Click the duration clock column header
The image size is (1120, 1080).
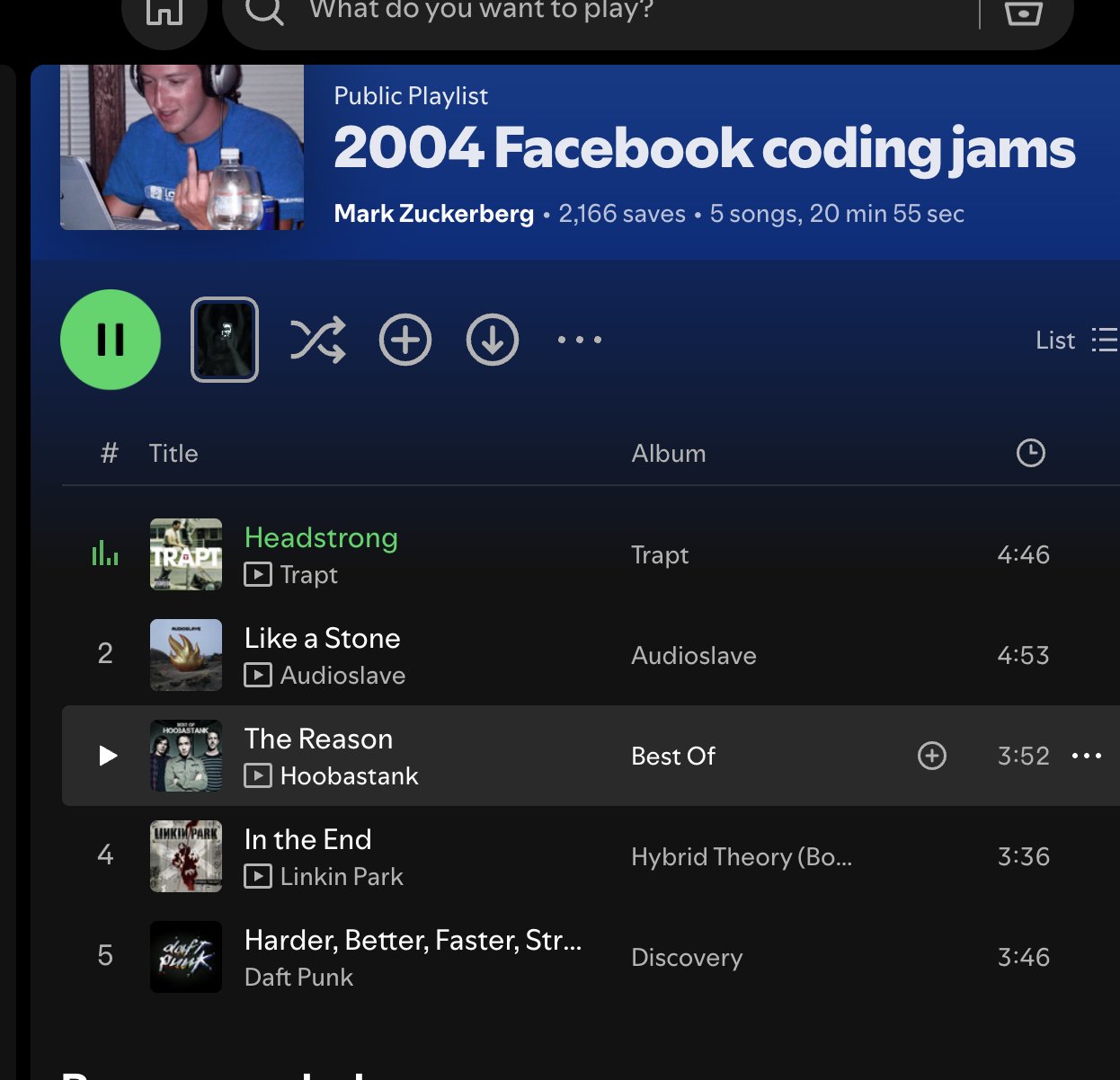tap(1030, 453)
